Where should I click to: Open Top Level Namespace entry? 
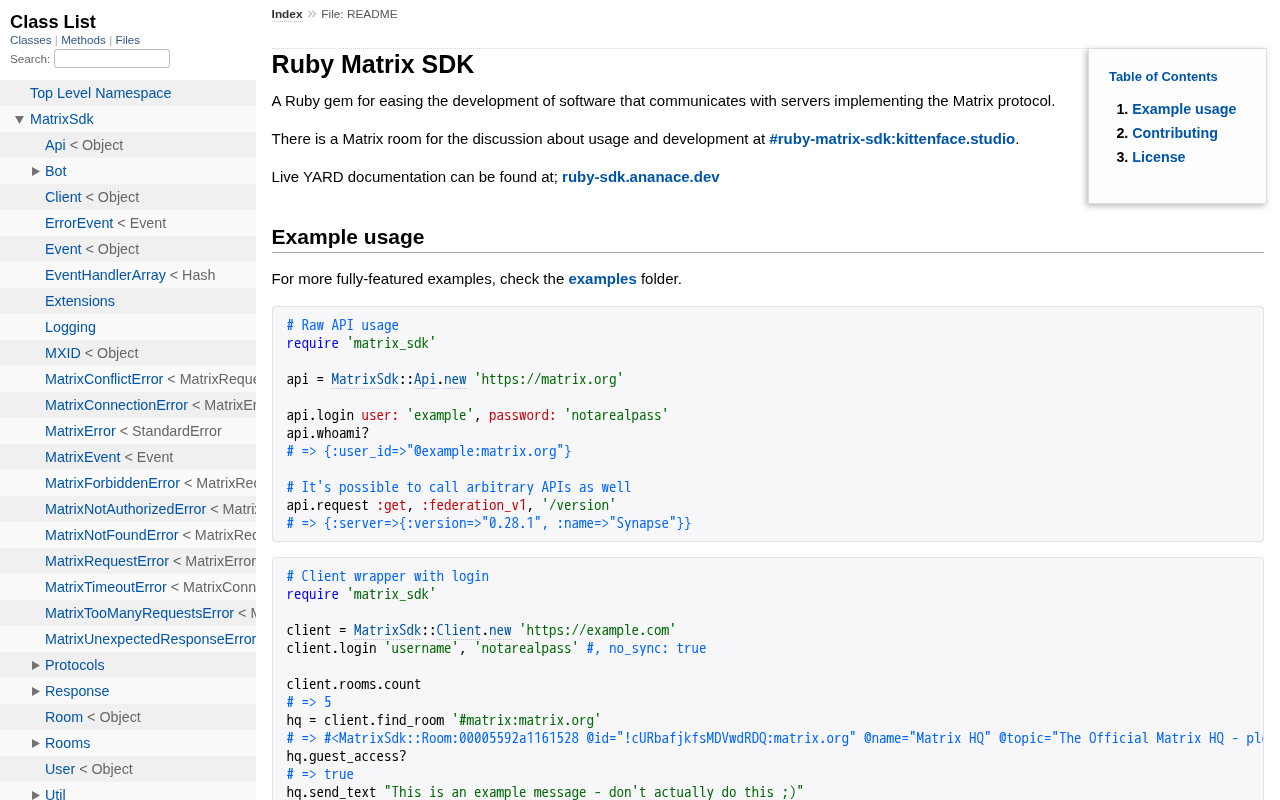[x=100, y=93]
